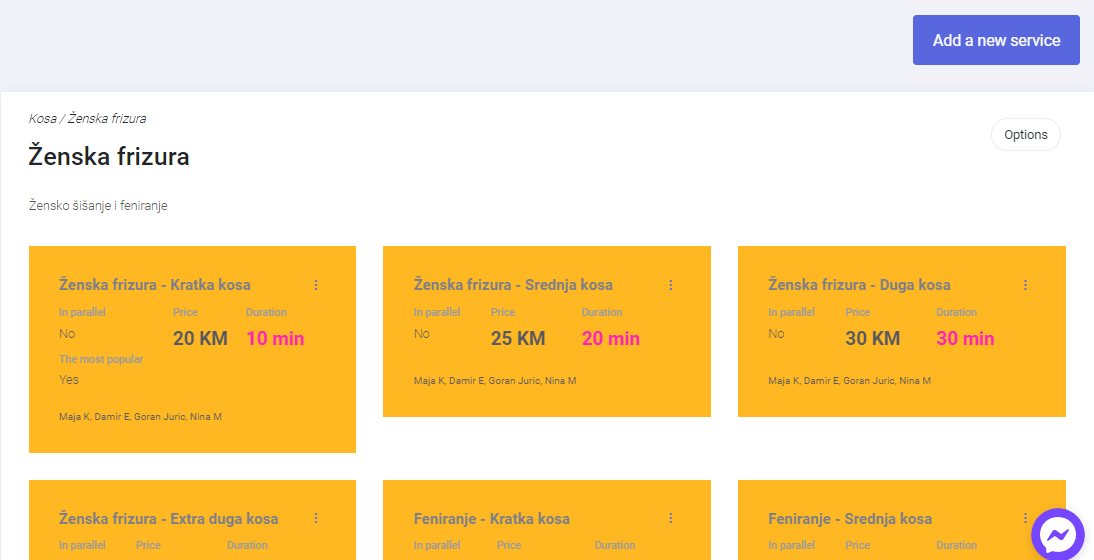Click the Ženska frizura - Duga kosa card's staff list

pyautogui.click(x=849, y=381)
